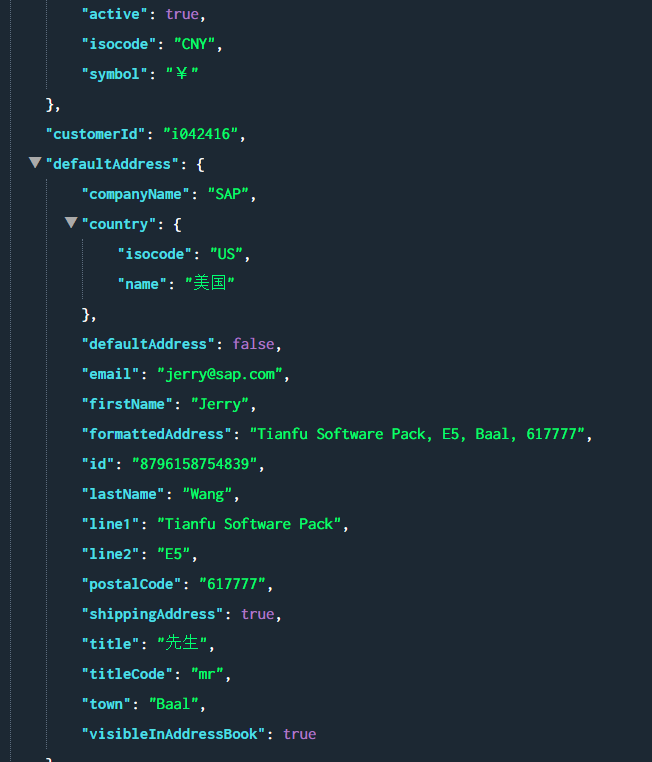Click the defaultAddress false value
Viewport: 652px width, 762px height.
(x=253, y=344)
